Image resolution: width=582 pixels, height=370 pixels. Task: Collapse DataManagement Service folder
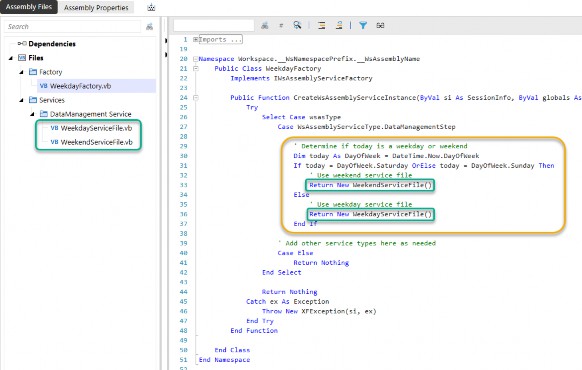tap(32, 114)
